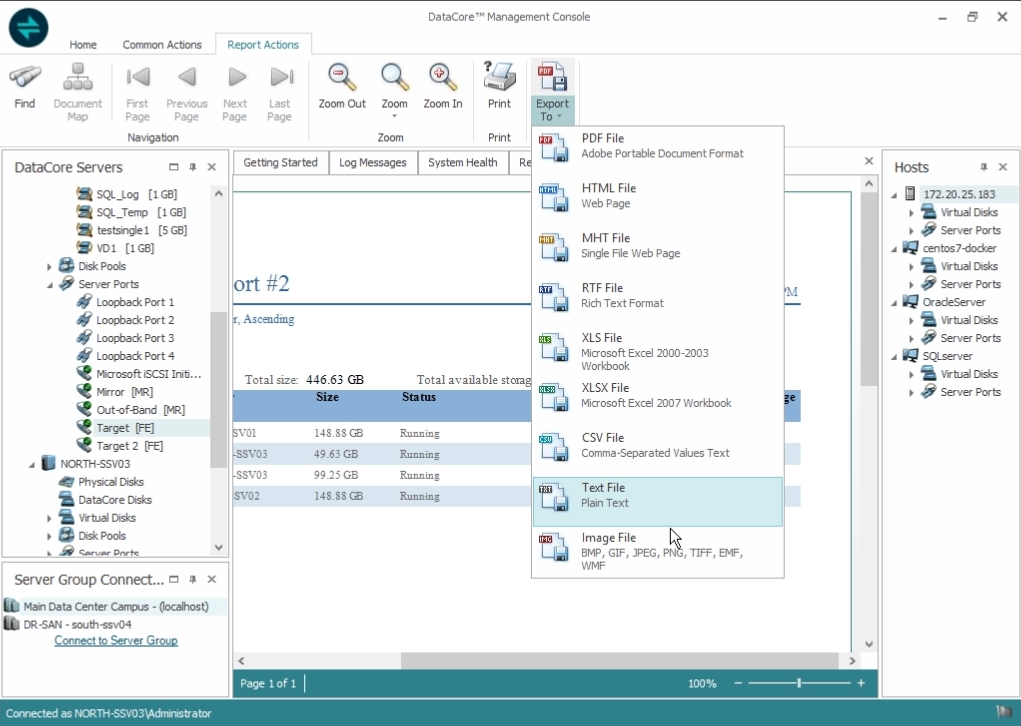This screenshot has height=726, width=1021.
Task: Export report as Image File
Action: click(658, 551)
